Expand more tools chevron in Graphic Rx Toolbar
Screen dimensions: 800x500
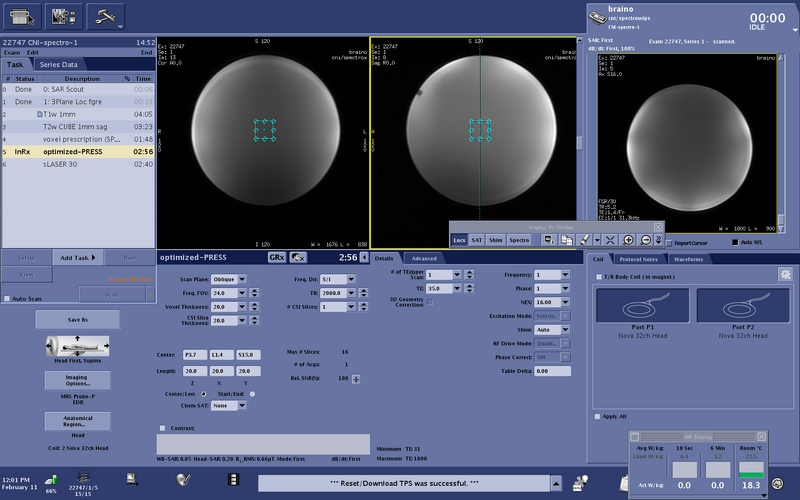658,240
